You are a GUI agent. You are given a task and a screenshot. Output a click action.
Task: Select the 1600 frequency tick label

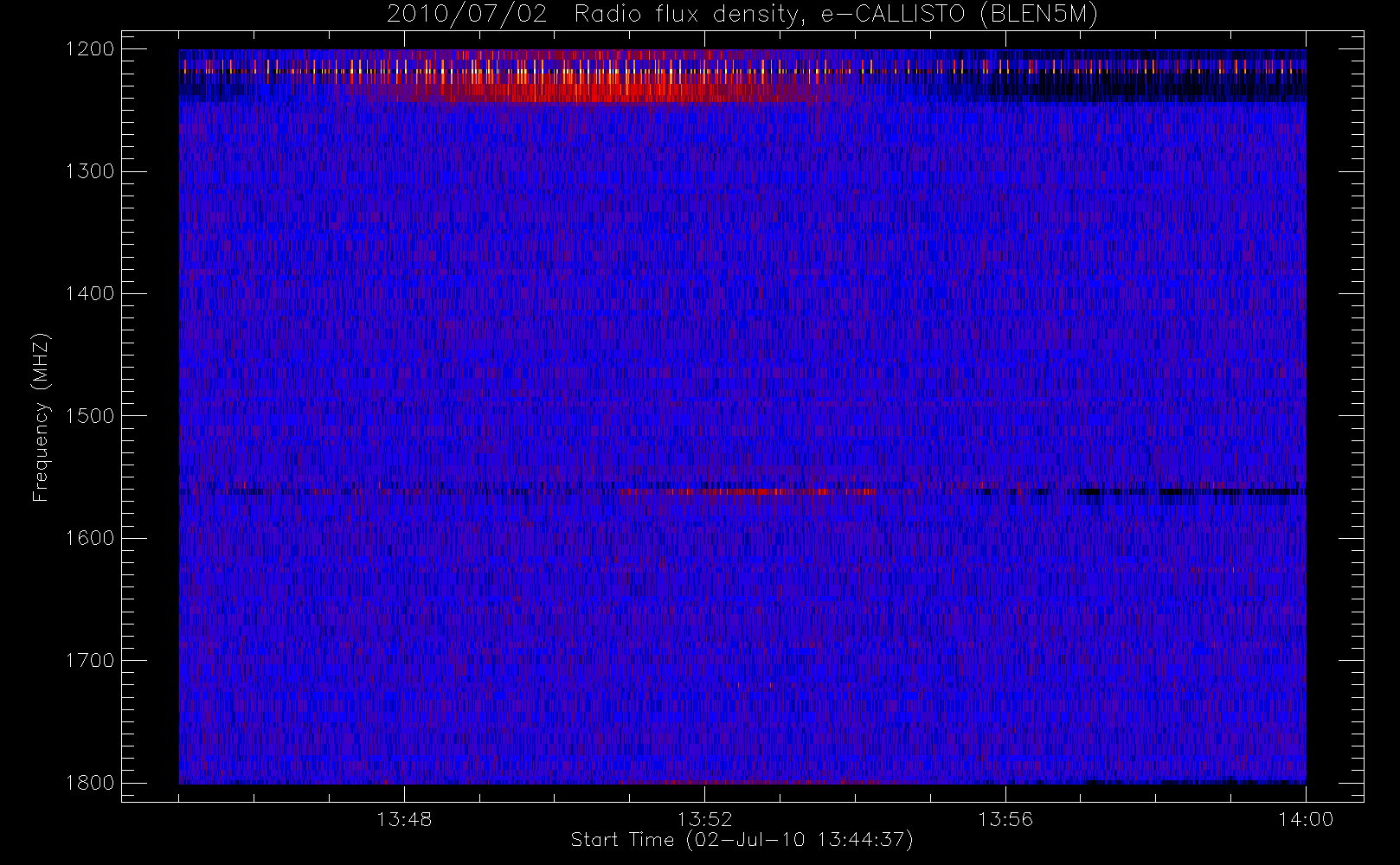click(x=91, y=538)
